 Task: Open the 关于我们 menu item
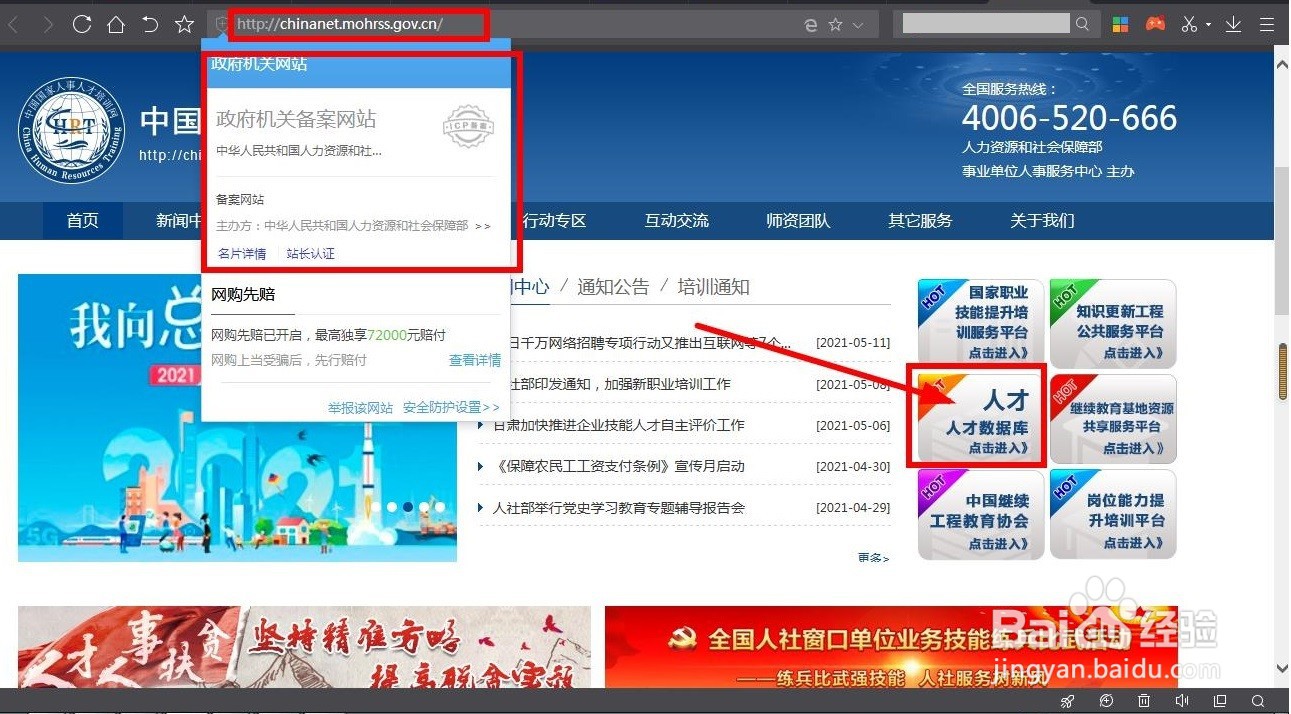pyautogui.click(x=1042, y=221)
